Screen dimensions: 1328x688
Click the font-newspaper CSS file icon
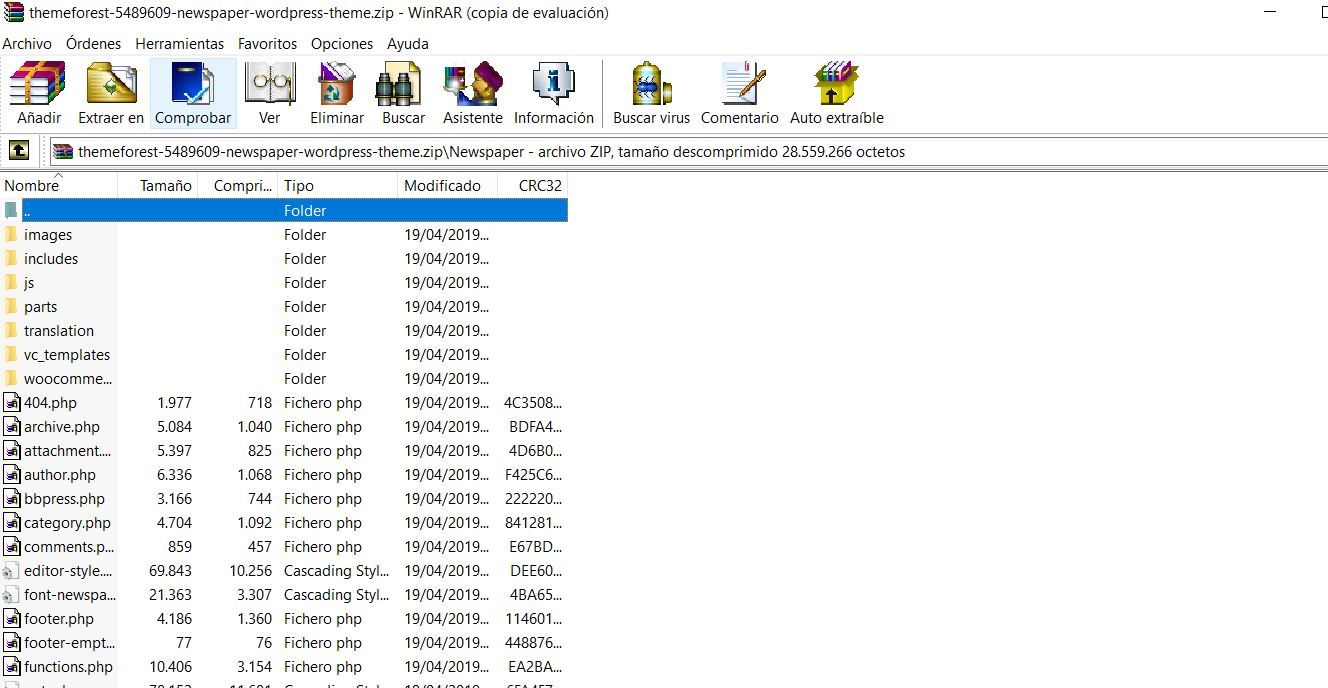[11, 595]
